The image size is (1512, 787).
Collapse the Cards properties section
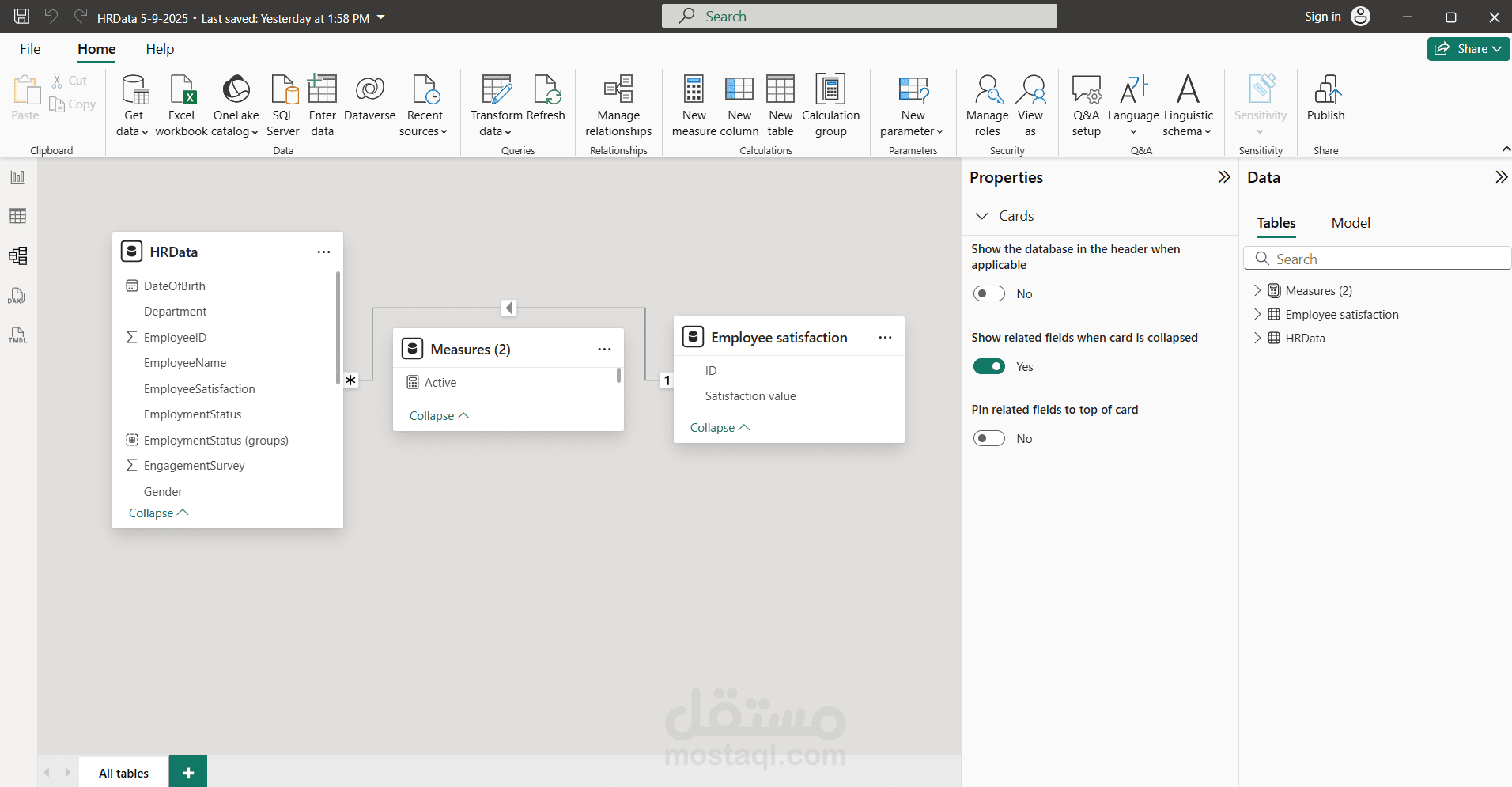coord(982,216)
